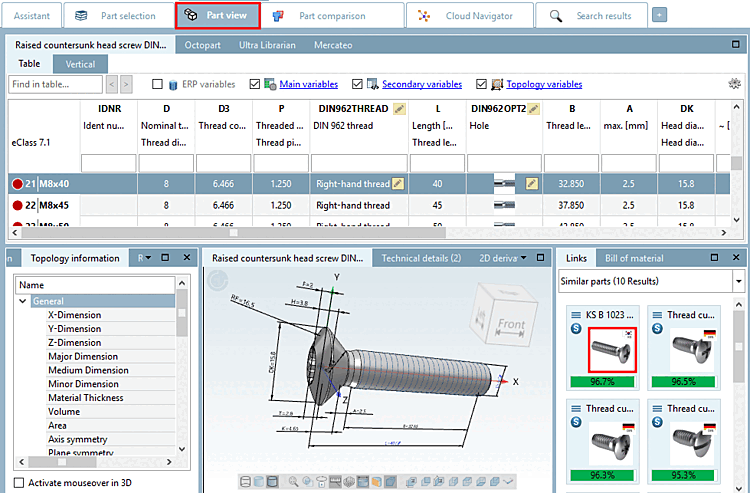Viewport: 750px width, 493px height.
Task: Click the add tab plus icon
Action: click(x=659, y=15)
